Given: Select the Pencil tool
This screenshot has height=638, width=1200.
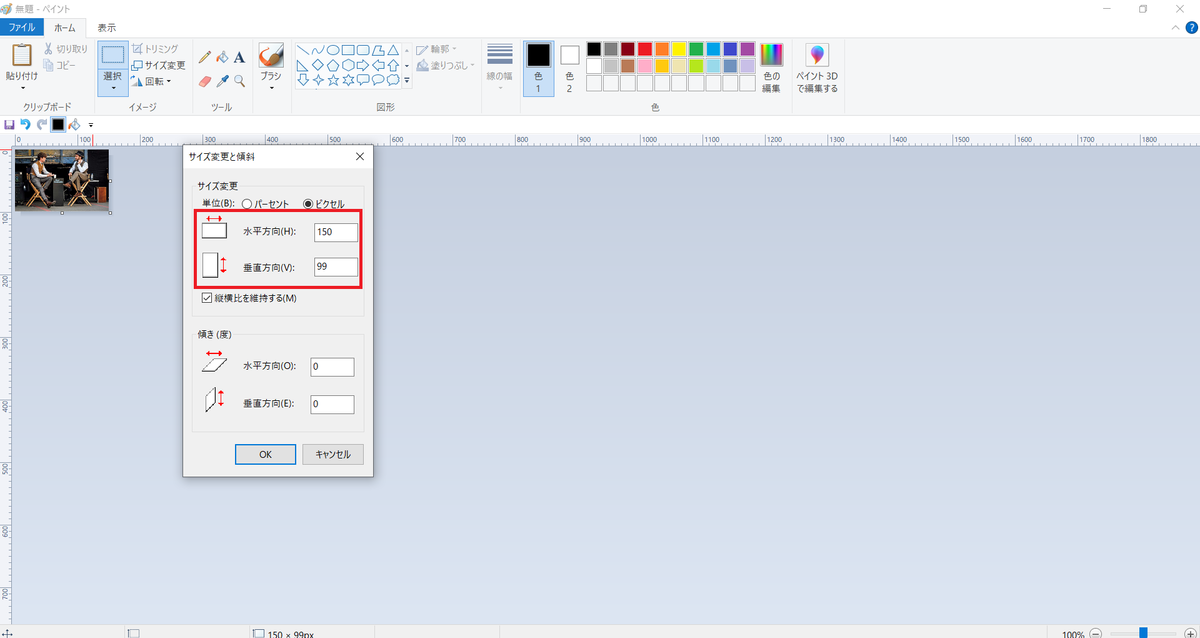Looking at the screenshot, I should pyautogui.click(x=205, y=57).
